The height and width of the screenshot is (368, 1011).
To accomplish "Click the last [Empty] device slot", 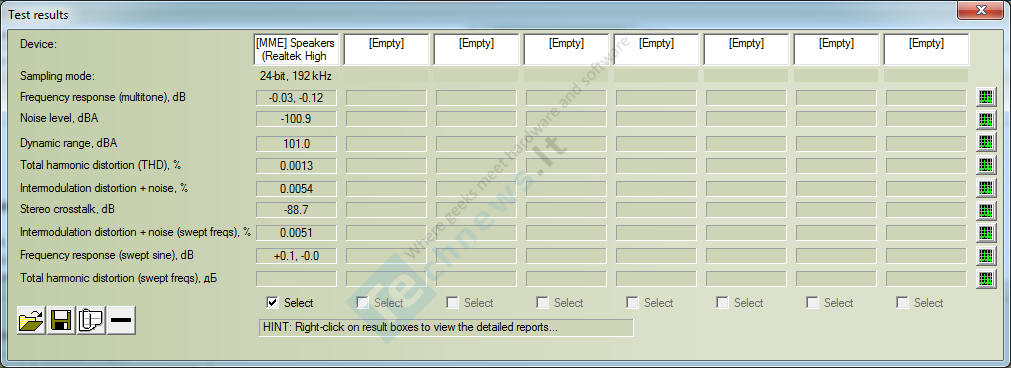I will pyautogui.click(x=926, y=50).
